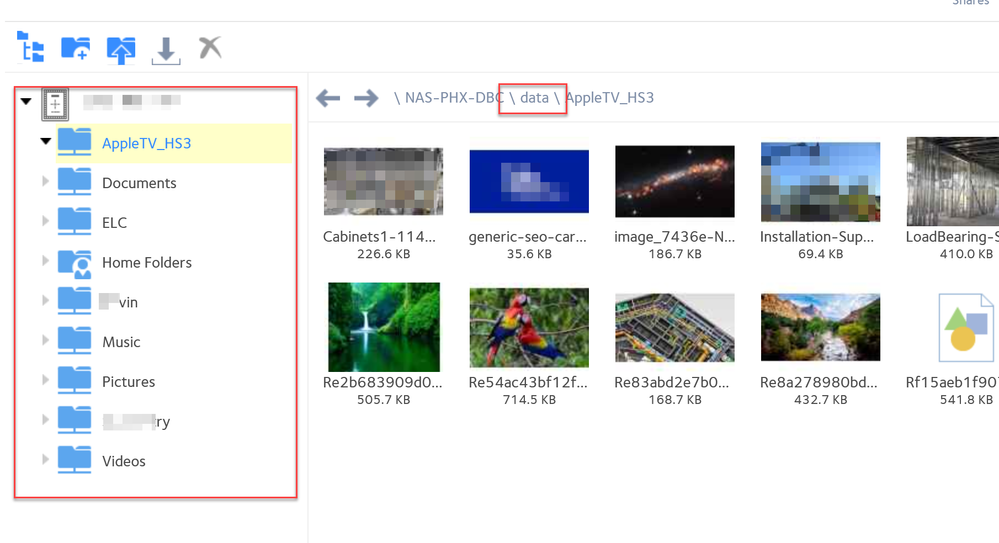Expand the Documents folder
The image size is (999, 543).
[x=45, y=181]
